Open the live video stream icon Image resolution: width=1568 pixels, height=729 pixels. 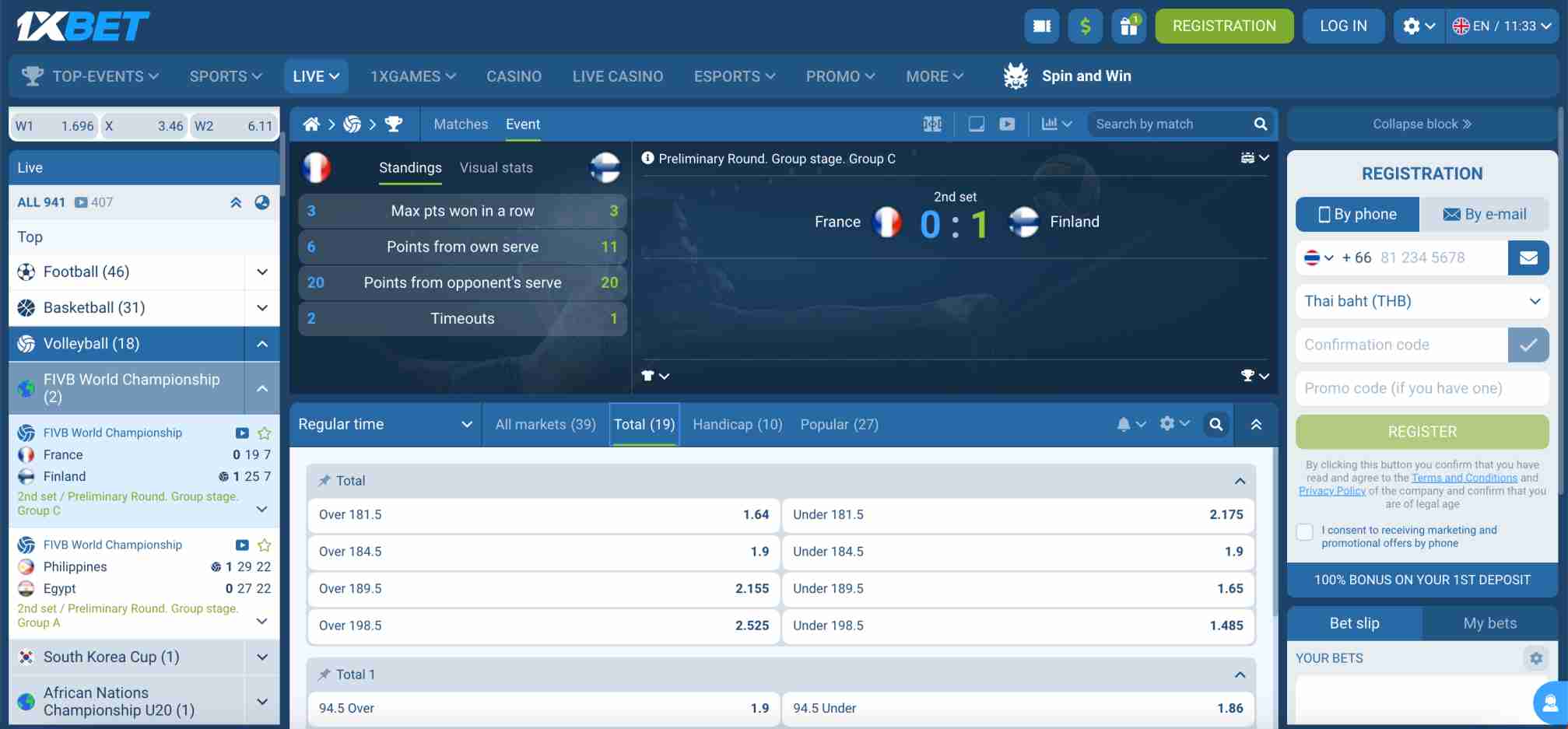tap(1008, 124)
